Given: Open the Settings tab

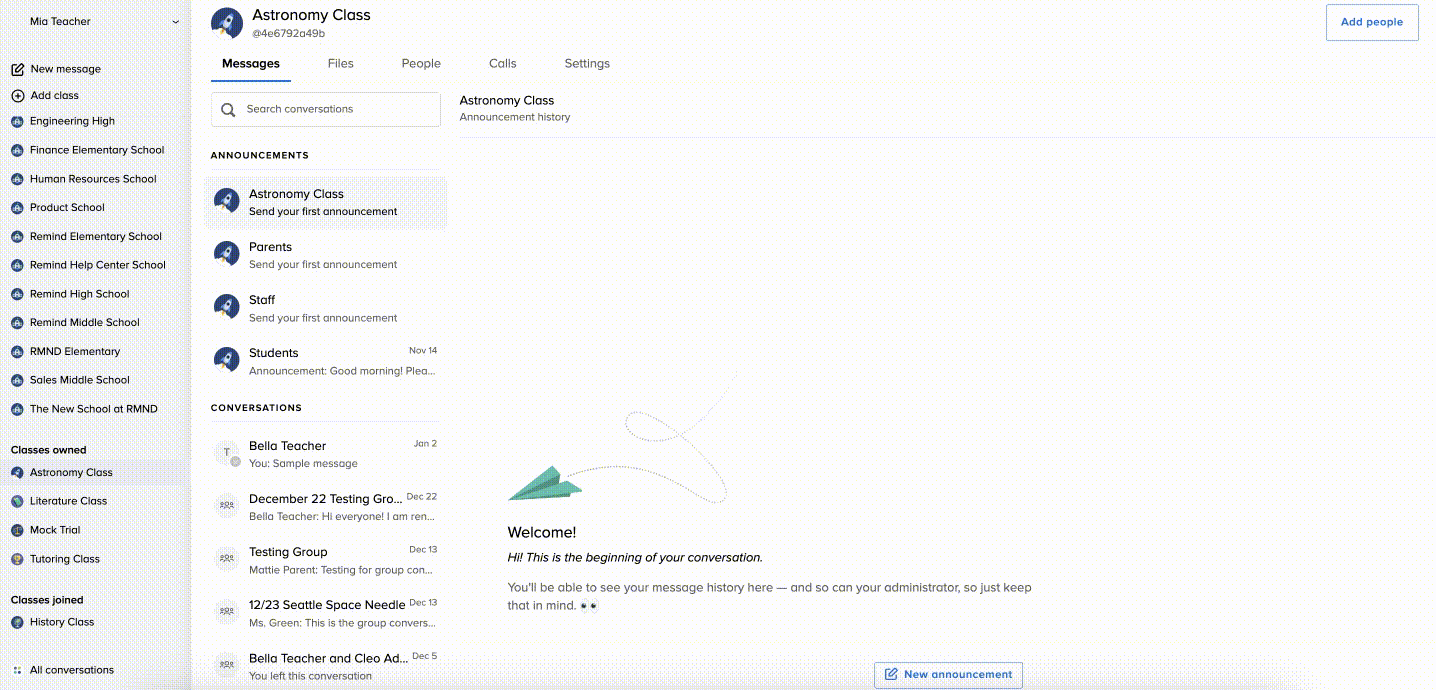Looking at the screenshot, I should coord(587,63).
